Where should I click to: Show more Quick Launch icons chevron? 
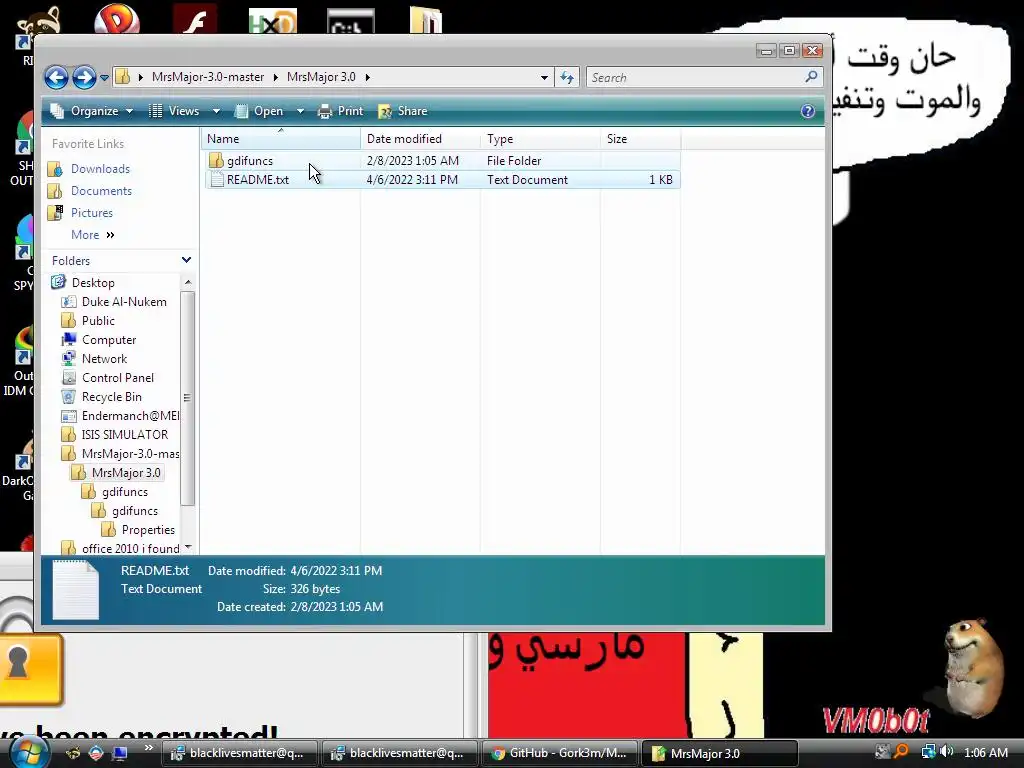pyautogui.click(x=148, y=748)
